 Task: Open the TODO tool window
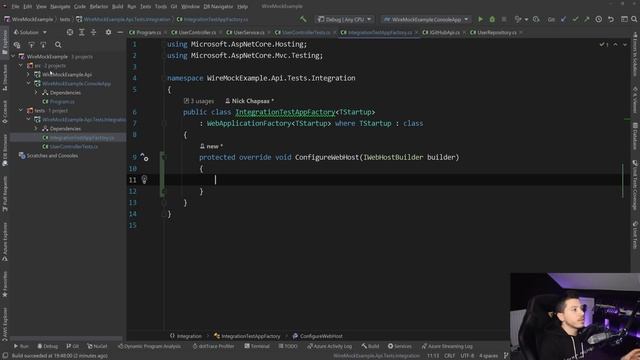click(x=288, y=346)
